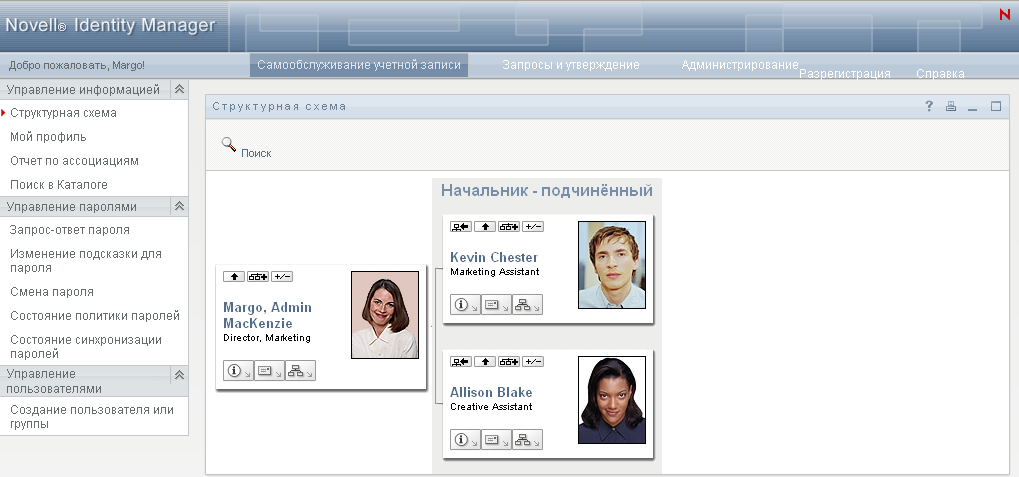The image size is (1019, 477).
Task: Click relationship chart icon on Kevin Chester's card
Action: pos(509,227)
